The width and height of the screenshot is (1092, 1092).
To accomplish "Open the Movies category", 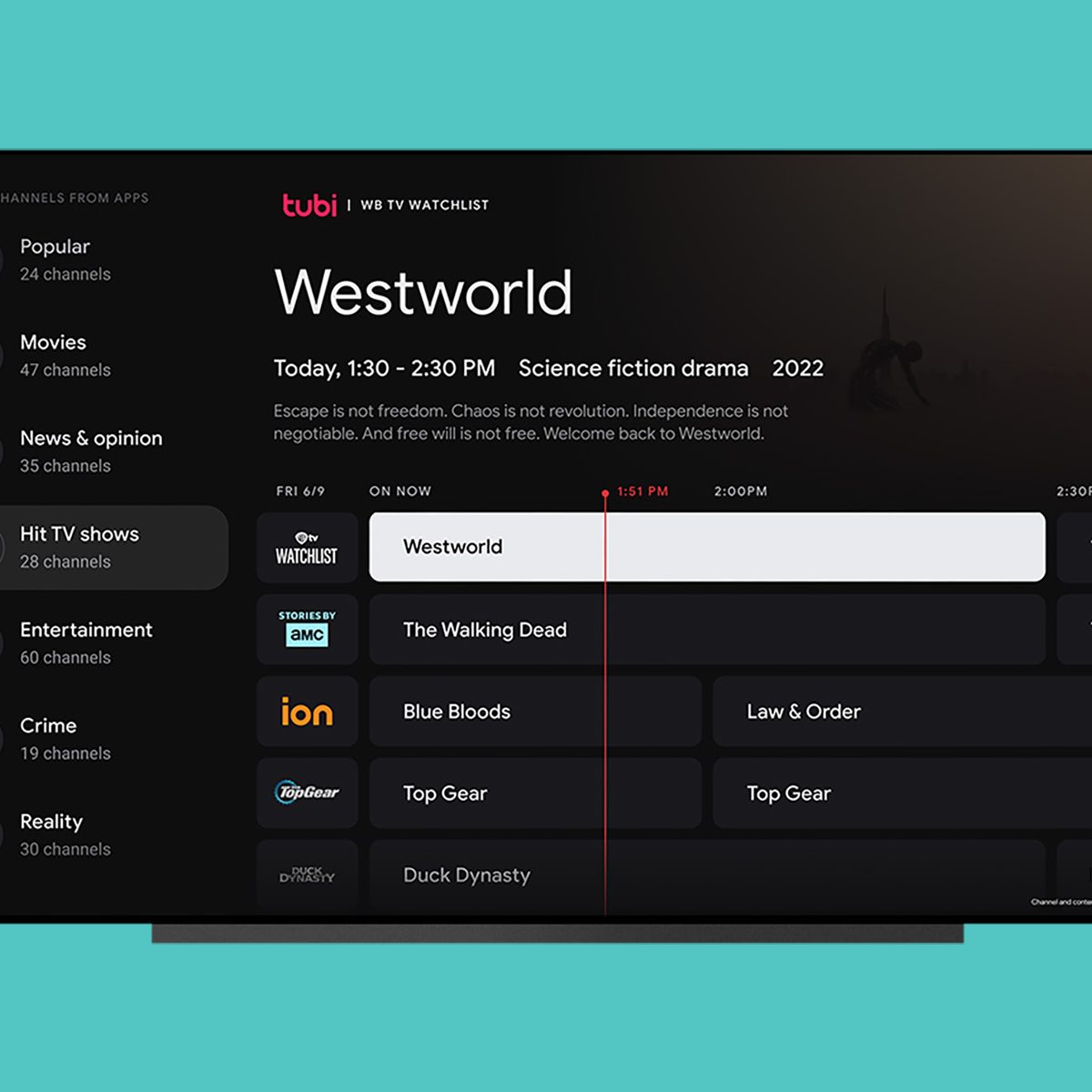I will [x=66, y=355].
